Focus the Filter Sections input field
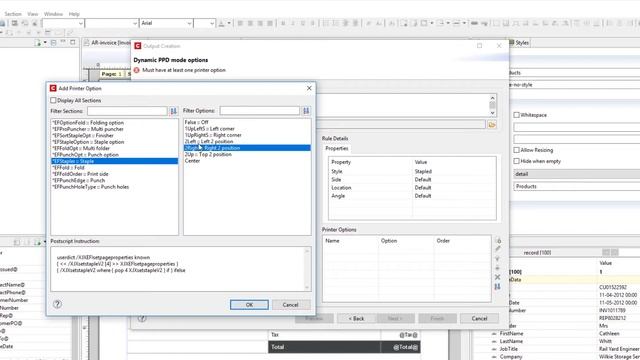This screenshot has height=360, width=640. pyautogui.click(x=127, y=111)
